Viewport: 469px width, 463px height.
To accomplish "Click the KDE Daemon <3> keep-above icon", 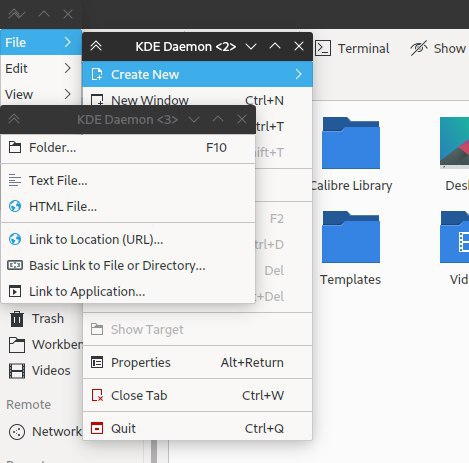I will tap(14, 119).
